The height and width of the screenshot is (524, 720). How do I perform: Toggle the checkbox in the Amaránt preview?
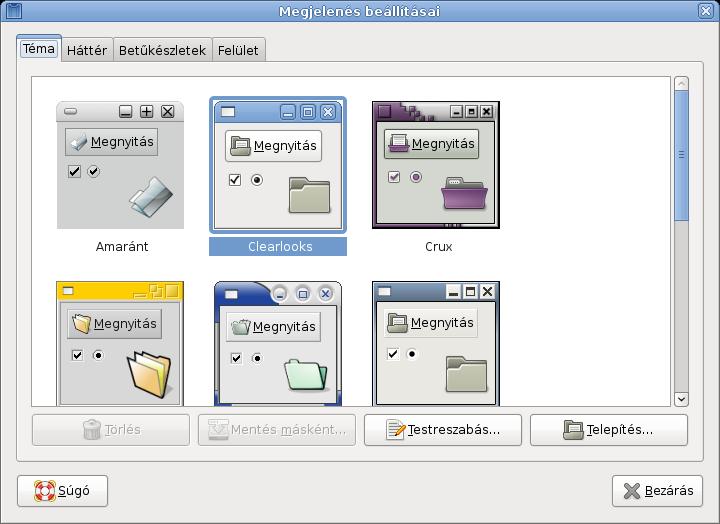click(x=74, y=172)
